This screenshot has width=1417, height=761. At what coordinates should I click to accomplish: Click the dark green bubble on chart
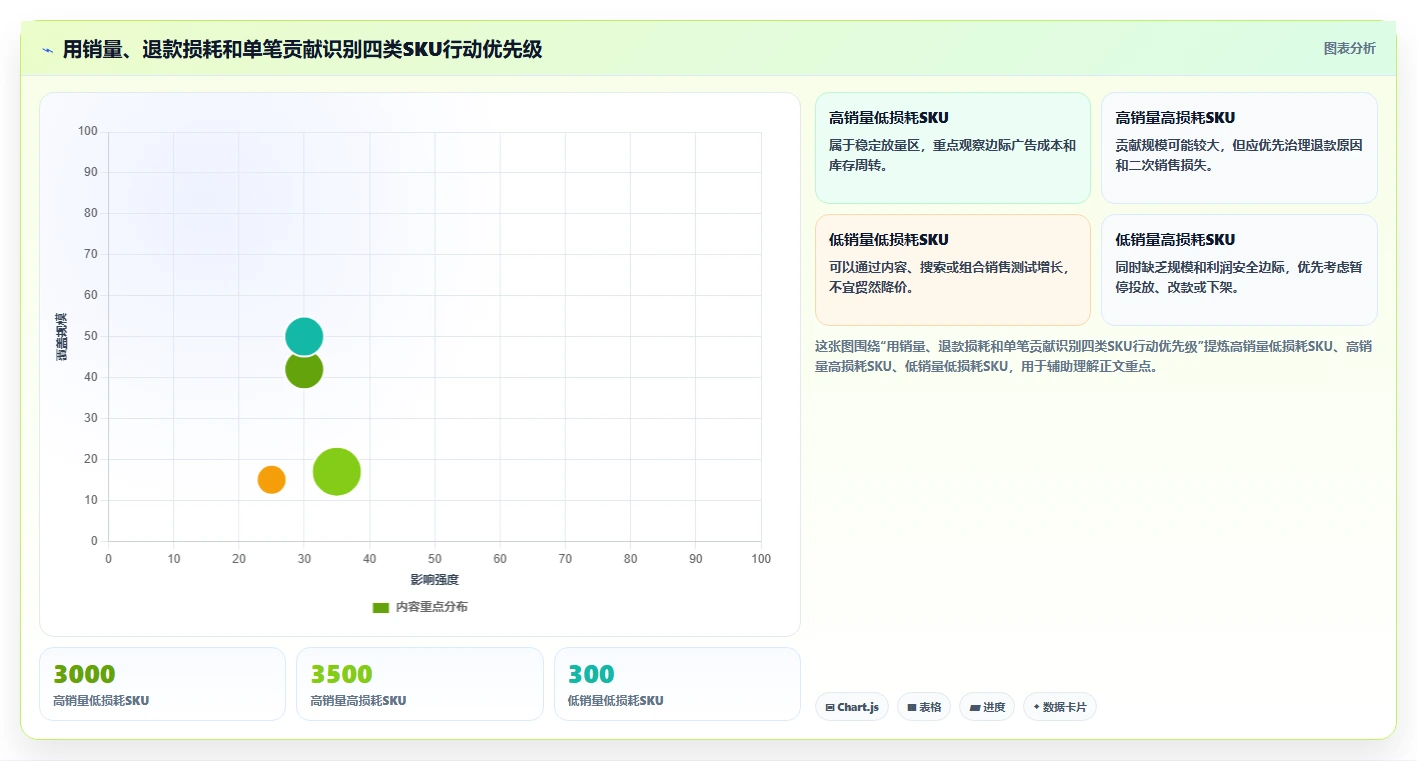pos(304,371)
